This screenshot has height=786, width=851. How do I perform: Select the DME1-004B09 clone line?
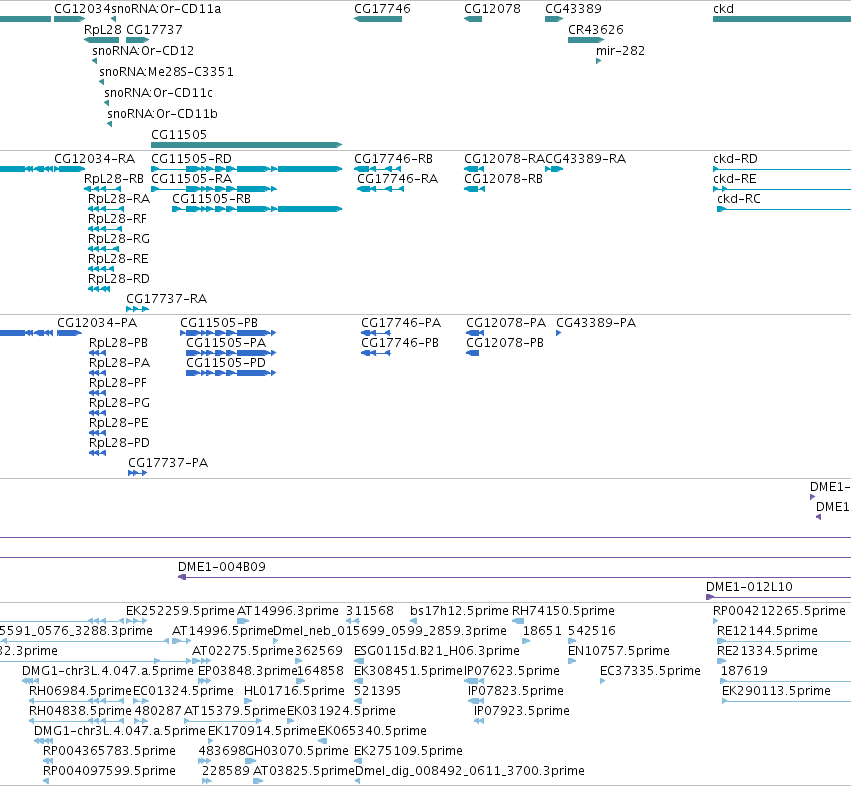click(515, 577)
